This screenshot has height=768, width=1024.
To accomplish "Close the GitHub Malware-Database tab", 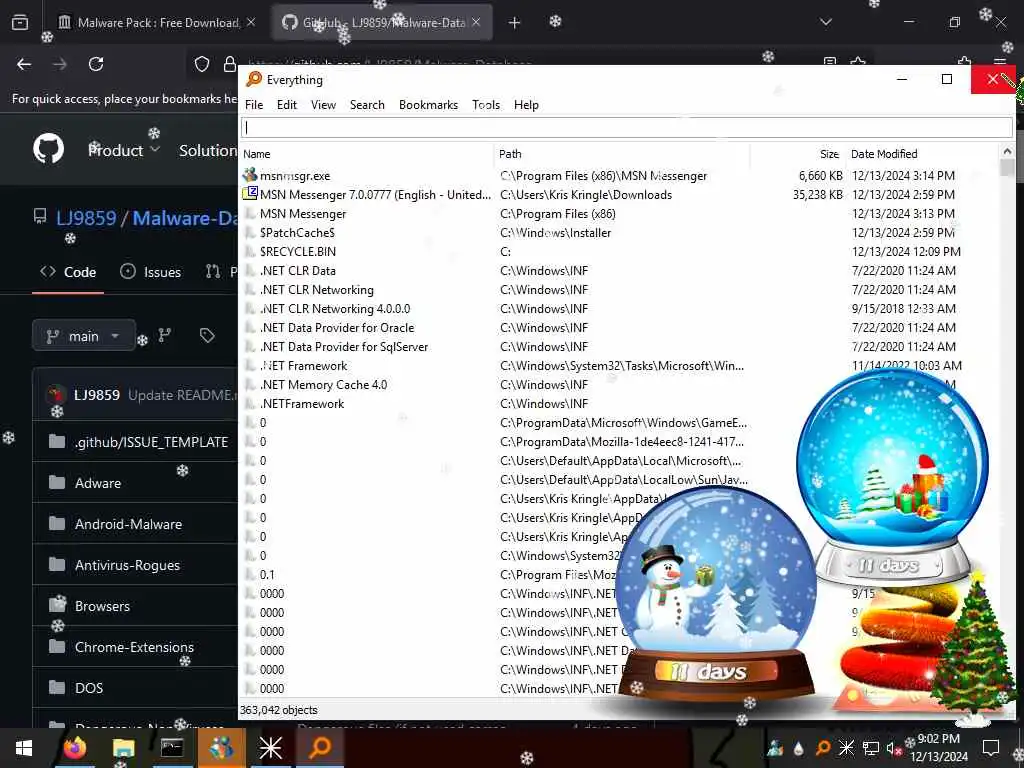I will pyautogui.click(x=476, y=22).
